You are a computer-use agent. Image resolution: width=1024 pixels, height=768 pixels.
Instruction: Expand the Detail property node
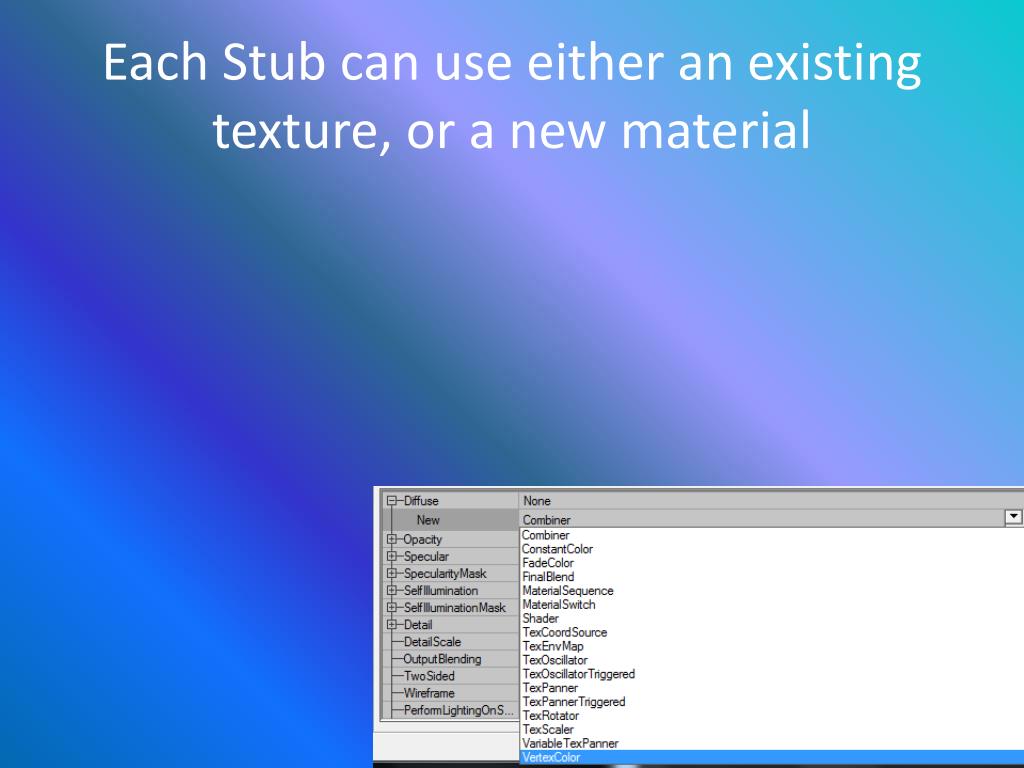click(392, 624)
